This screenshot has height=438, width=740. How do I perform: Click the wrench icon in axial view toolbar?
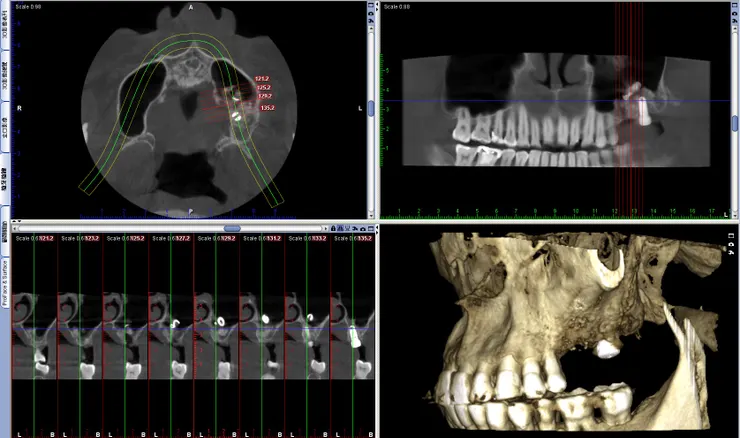(371, 21)
